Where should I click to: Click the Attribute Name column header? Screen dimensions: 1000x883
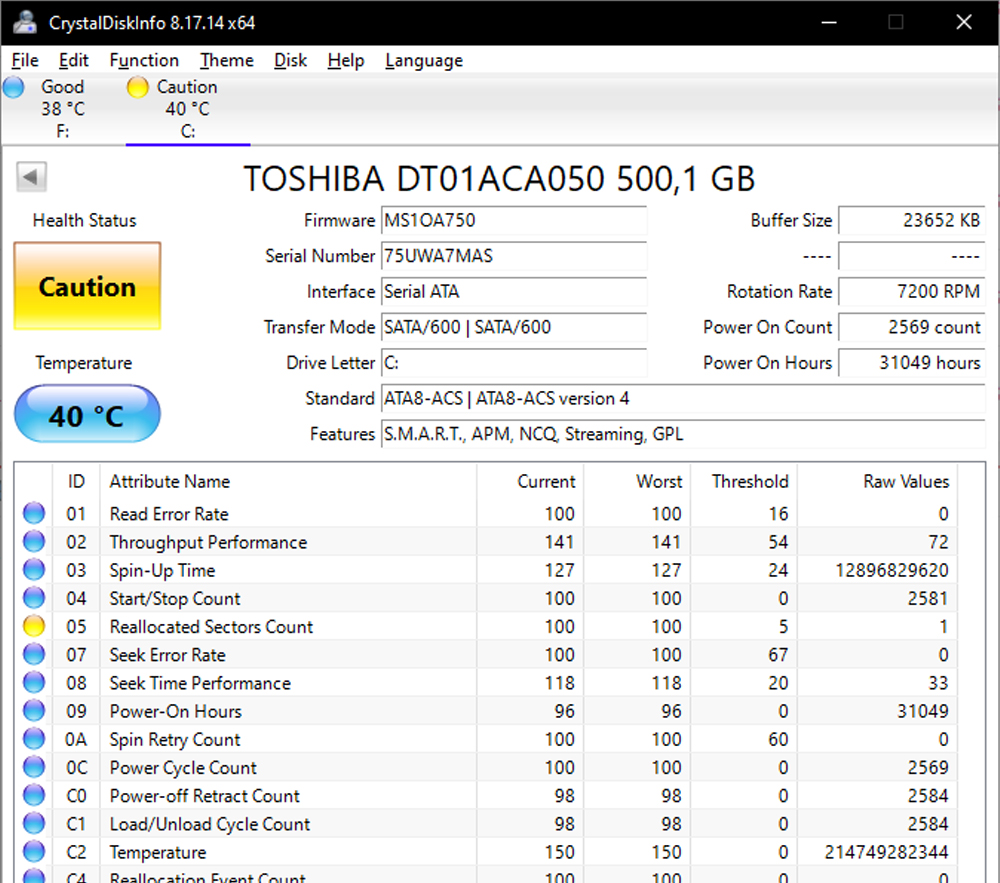pos(170,482)
